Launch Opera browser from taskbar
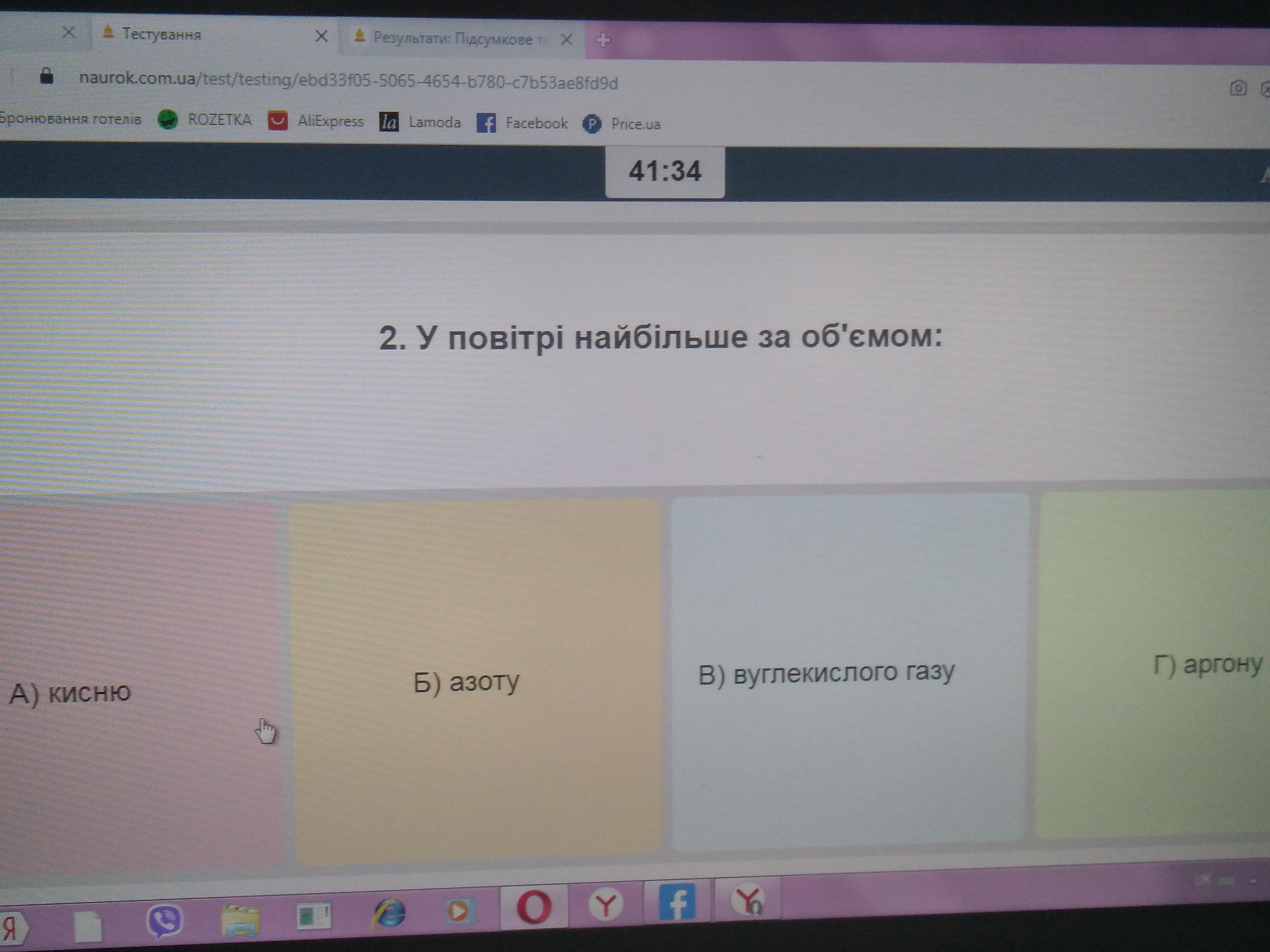Viewport: 1270px width, 952px height. point(534,907)
